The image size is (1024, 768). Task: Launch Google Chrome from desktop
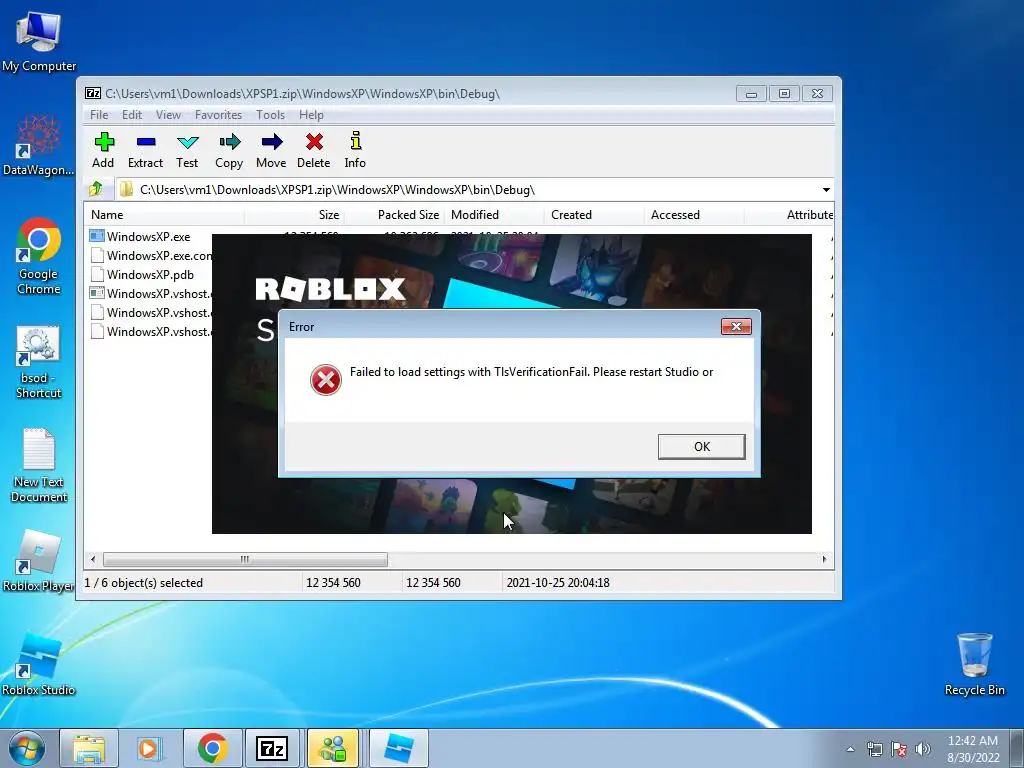coord(39,256)
